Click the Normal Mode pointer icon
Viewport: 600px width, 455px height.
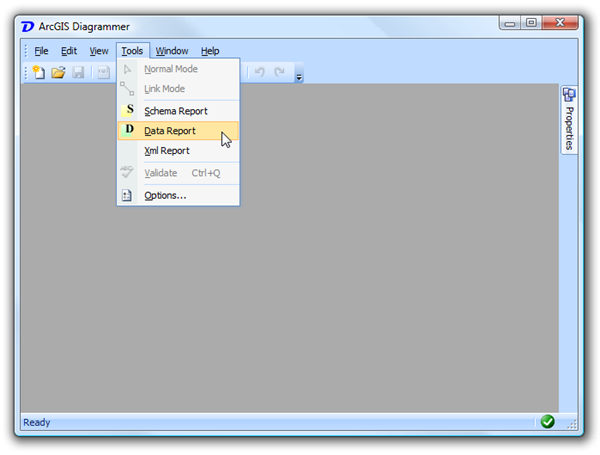(x=127, y=69)
